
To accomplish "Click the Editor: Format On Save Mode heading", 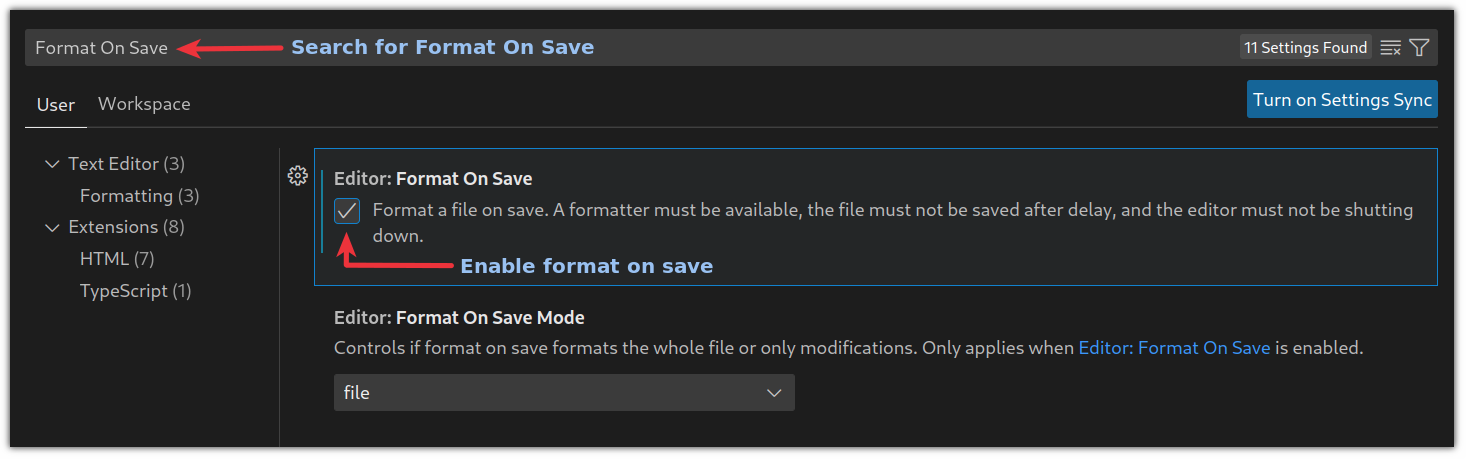I will click(x=459, y=318).
